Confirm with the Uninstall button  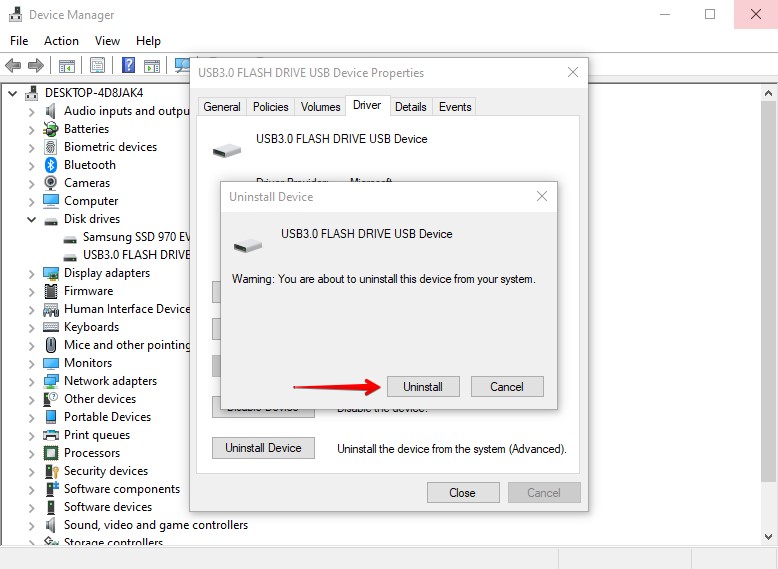tap(423, 386)
